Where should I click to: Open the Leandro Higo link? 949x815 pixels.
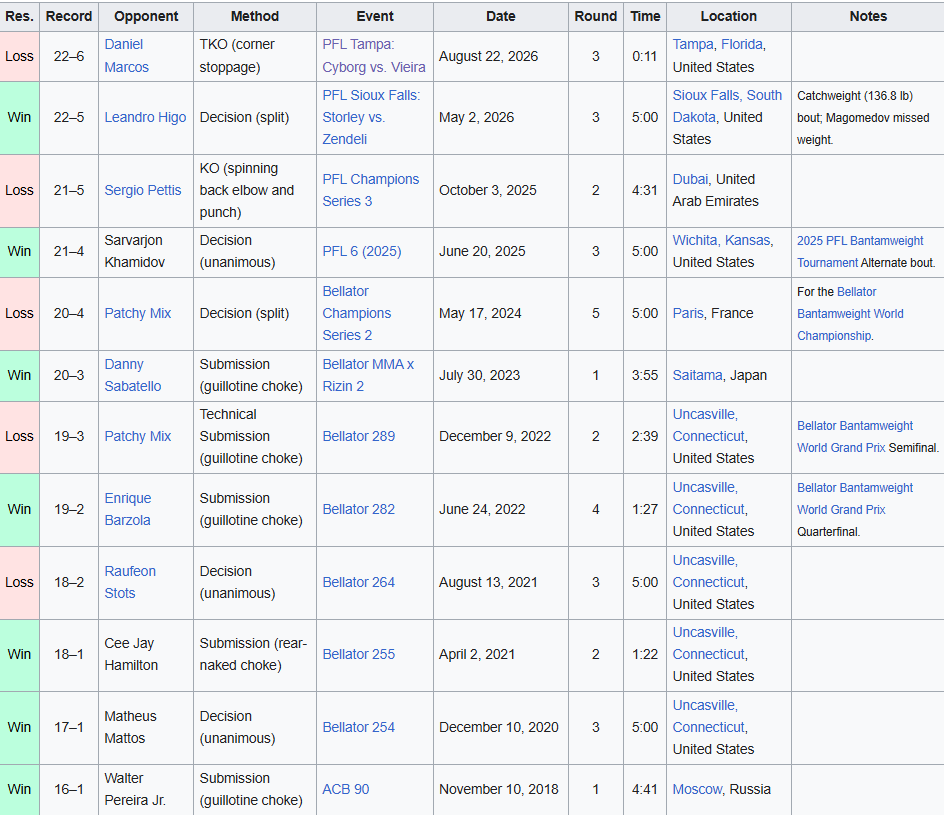point(145,117)
